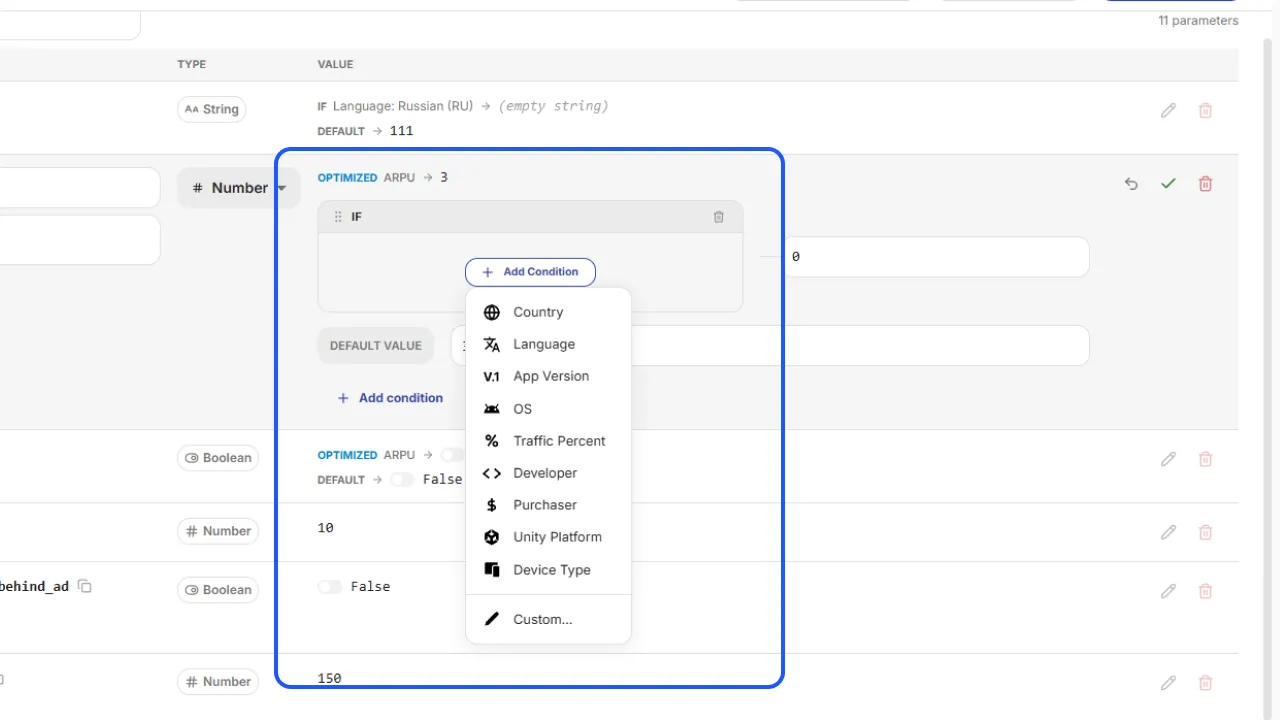This screenshot has height=720, width=1280.
Task: Click the lower Add condition link
Action: point(390,398)
